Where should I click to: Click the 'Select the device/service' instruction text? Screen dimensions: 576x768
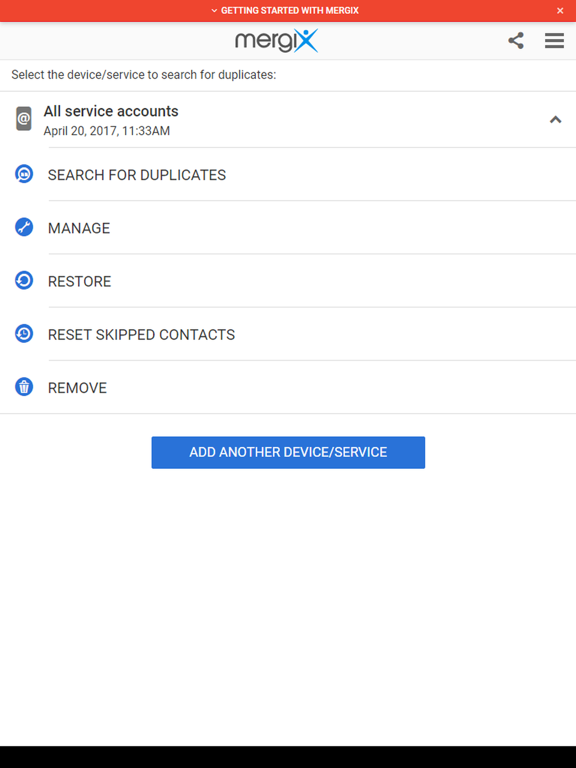tap(144, 75)
